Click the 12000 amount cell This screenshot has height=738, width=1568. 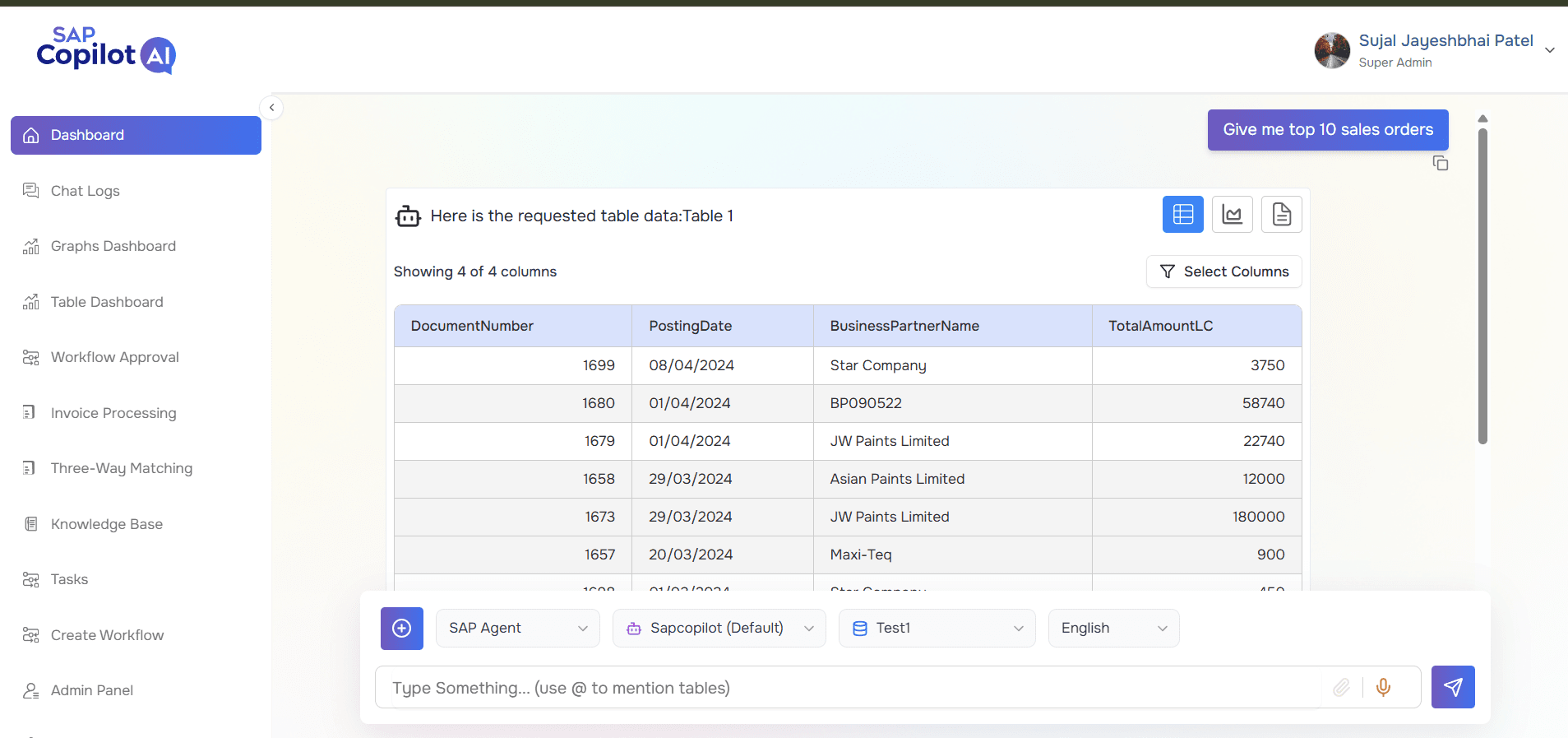click(x=1197, y=479)
